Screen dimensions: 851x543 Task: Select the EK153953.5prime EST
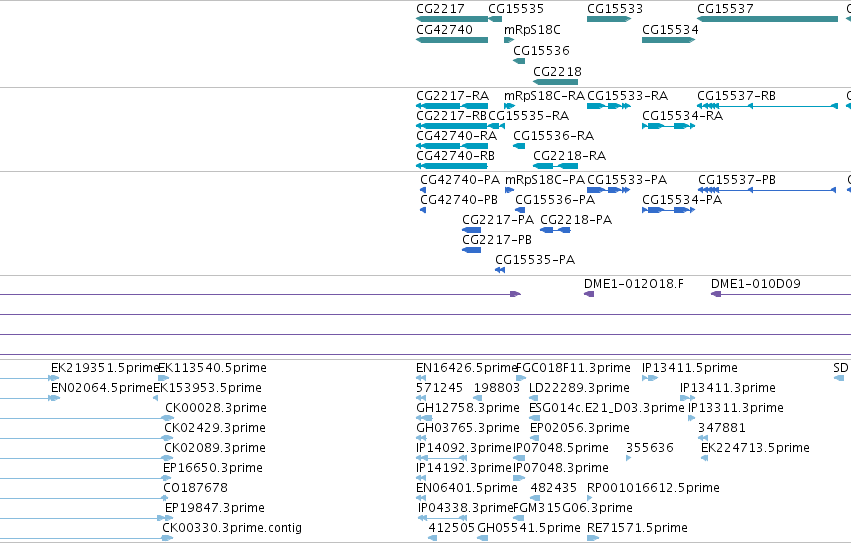point(155,399)
